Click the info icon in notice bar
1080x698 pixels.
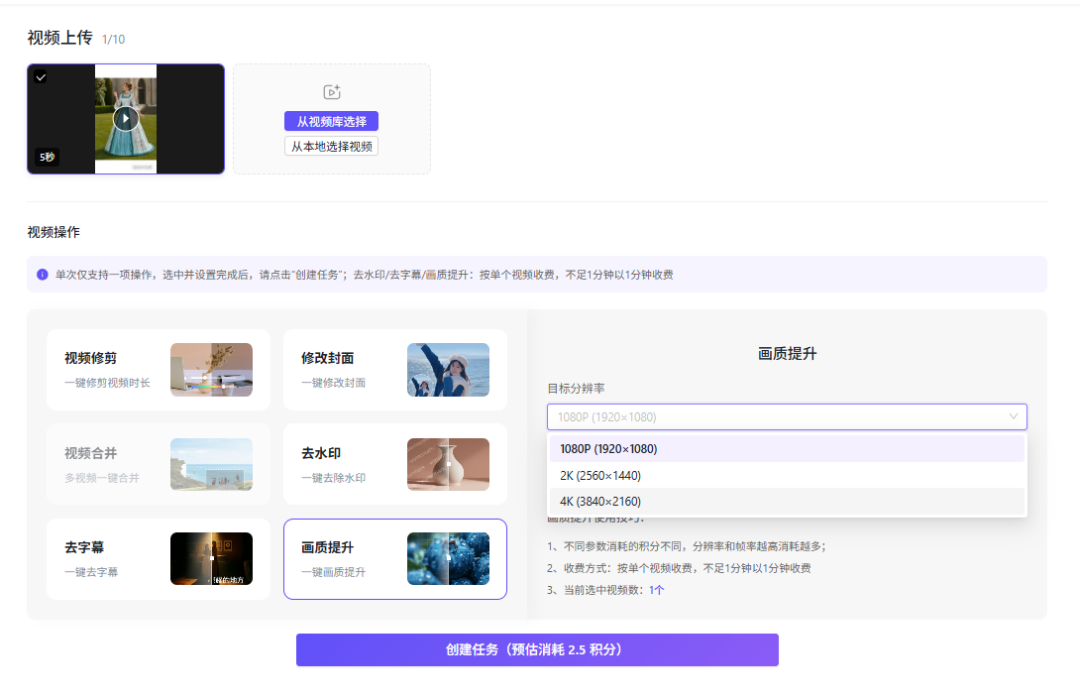point(42,274)
